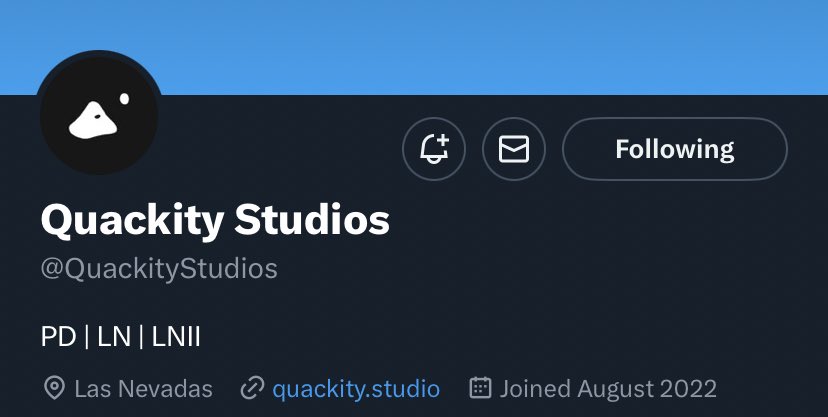The image size is (828, 417).
Task: Click the small white dot in avatar logo
Action: click(x=124, y=99)
